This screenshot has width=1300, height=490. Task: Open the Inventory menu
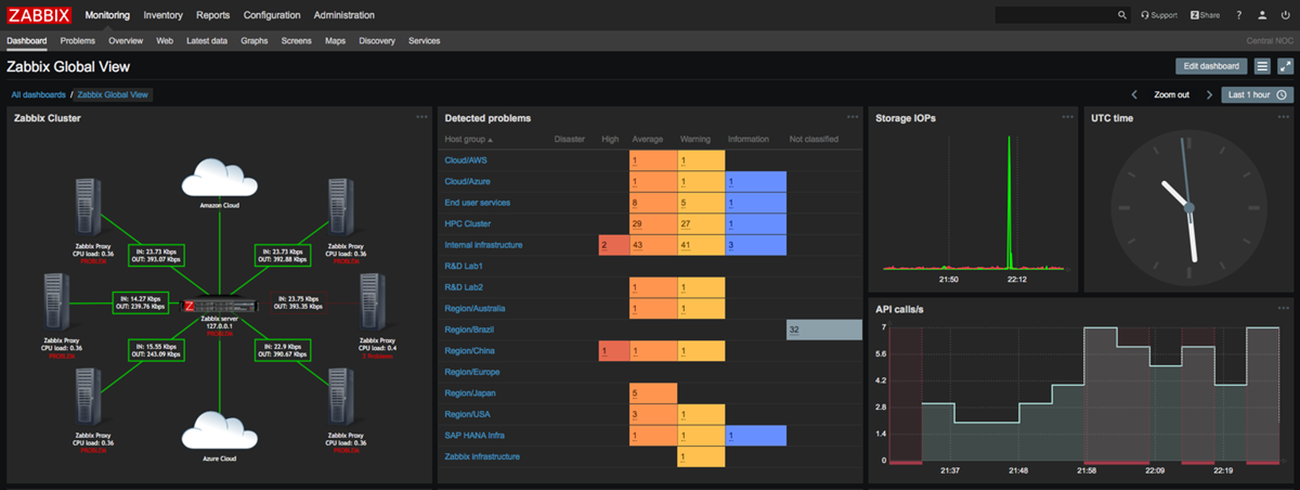(163, 15)
